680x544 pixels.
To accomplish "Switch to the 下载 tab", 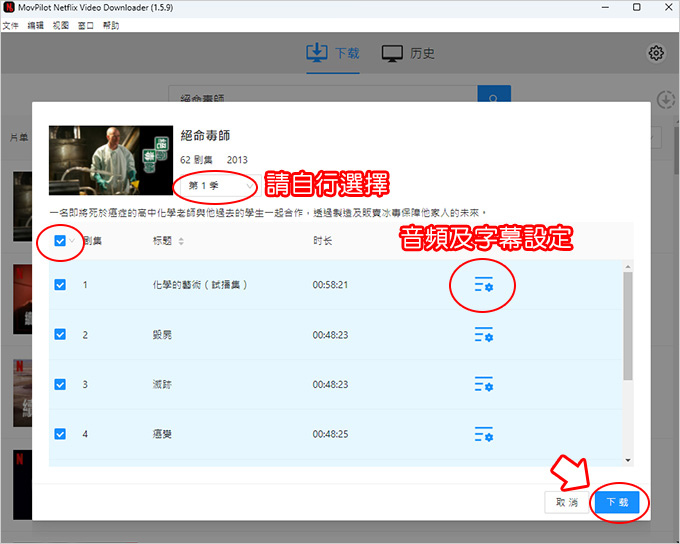I will [x=333, y=53].
